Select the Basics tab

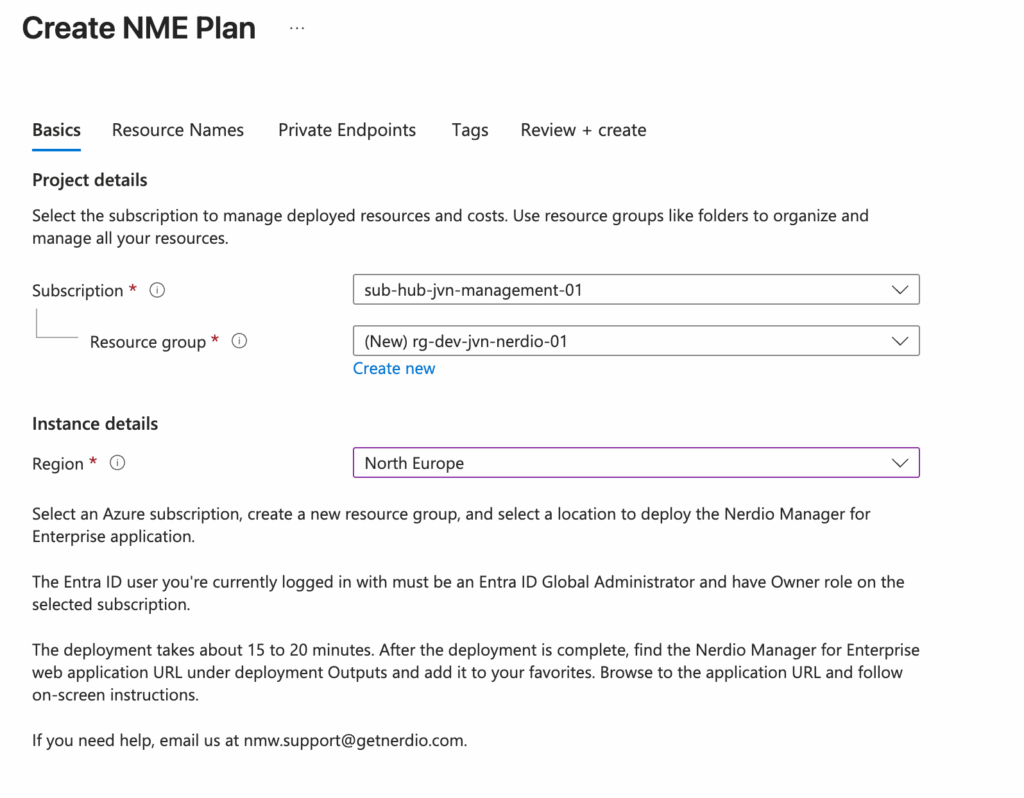[56, 130]
